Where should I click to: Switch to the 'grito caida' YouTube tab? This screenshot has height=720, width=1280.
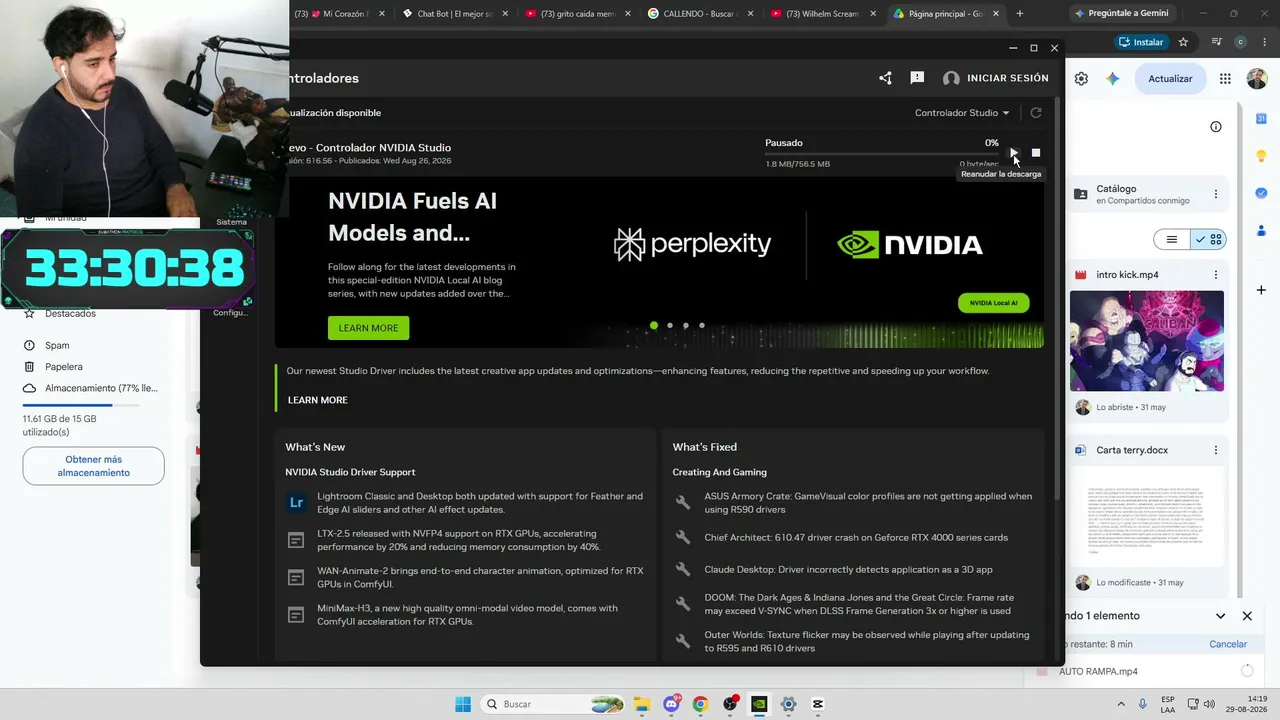pyautogui.click(x=577, y=14)
